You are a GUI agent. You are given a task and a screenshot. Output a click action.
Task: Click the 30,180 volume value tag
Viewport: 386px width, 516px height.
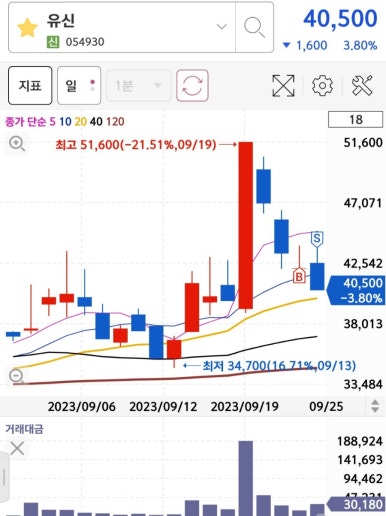click(357, 504)
